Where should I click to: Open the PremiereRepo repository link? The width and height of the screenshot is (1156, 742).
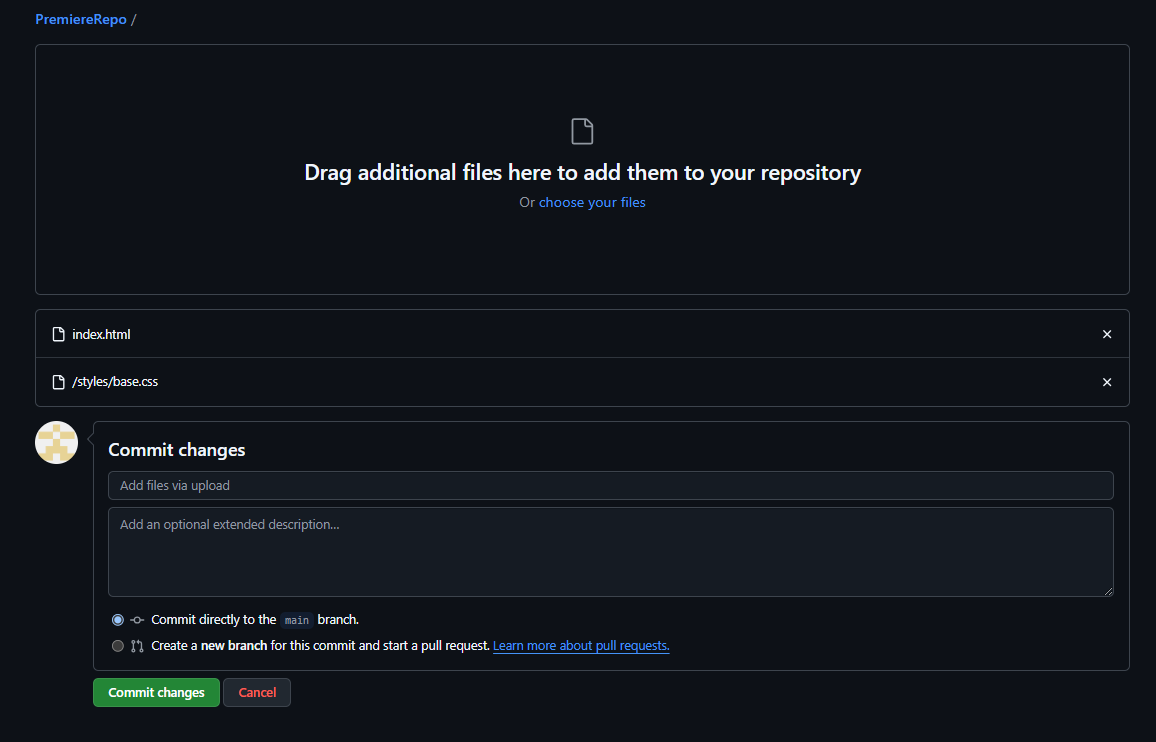tap(80, 18)
